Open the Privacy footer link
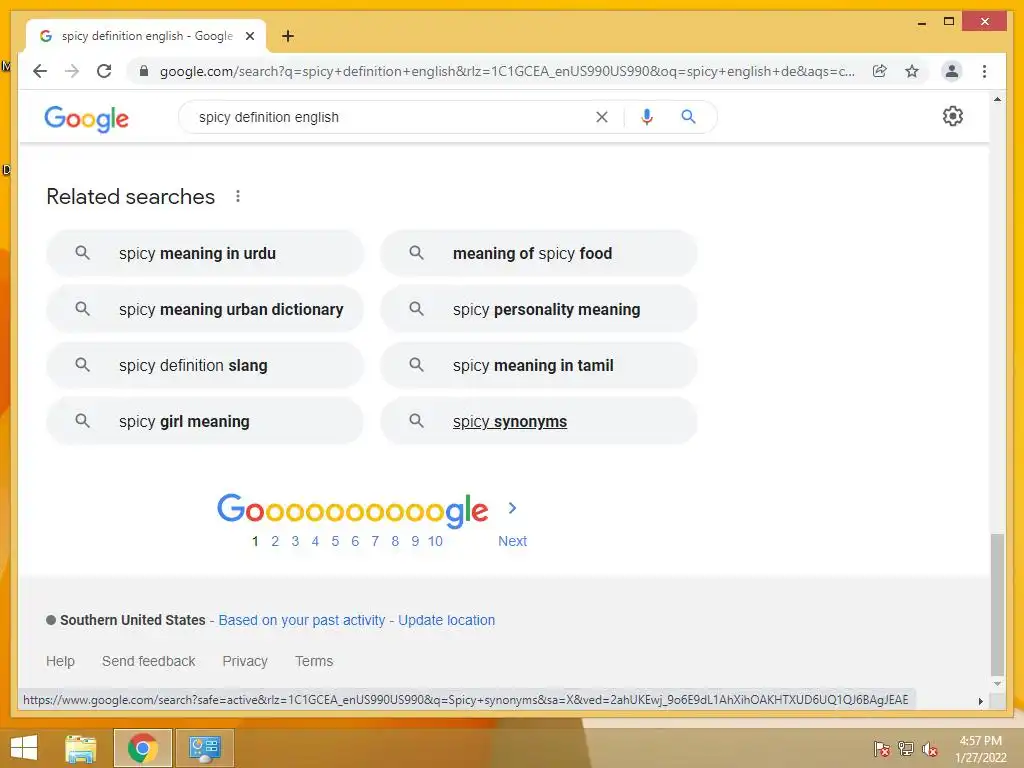This screenshot has width=1024, height=768. pyautogui.click(x=245, y=662)
